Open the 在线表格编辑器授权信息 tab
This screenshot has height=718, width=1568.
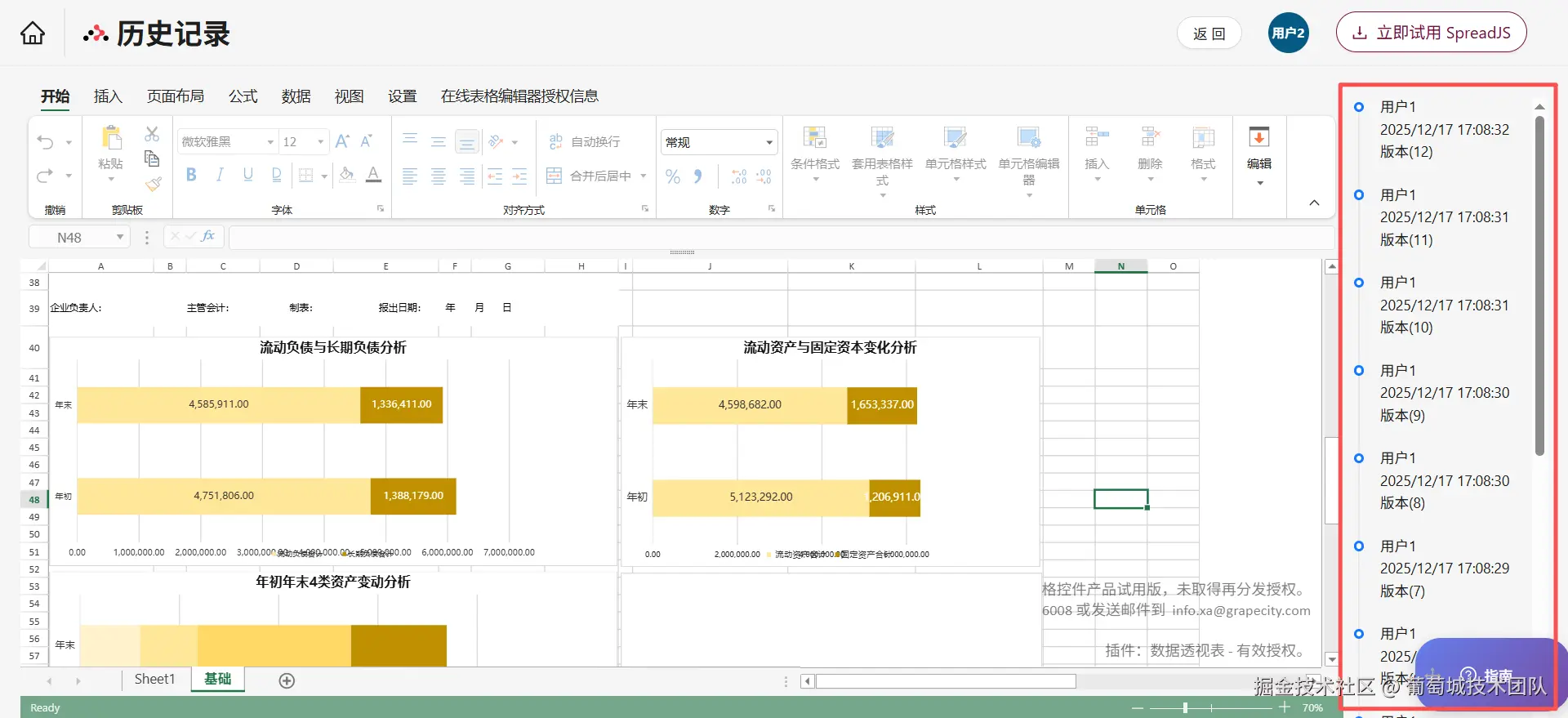[x=519, y=96]
